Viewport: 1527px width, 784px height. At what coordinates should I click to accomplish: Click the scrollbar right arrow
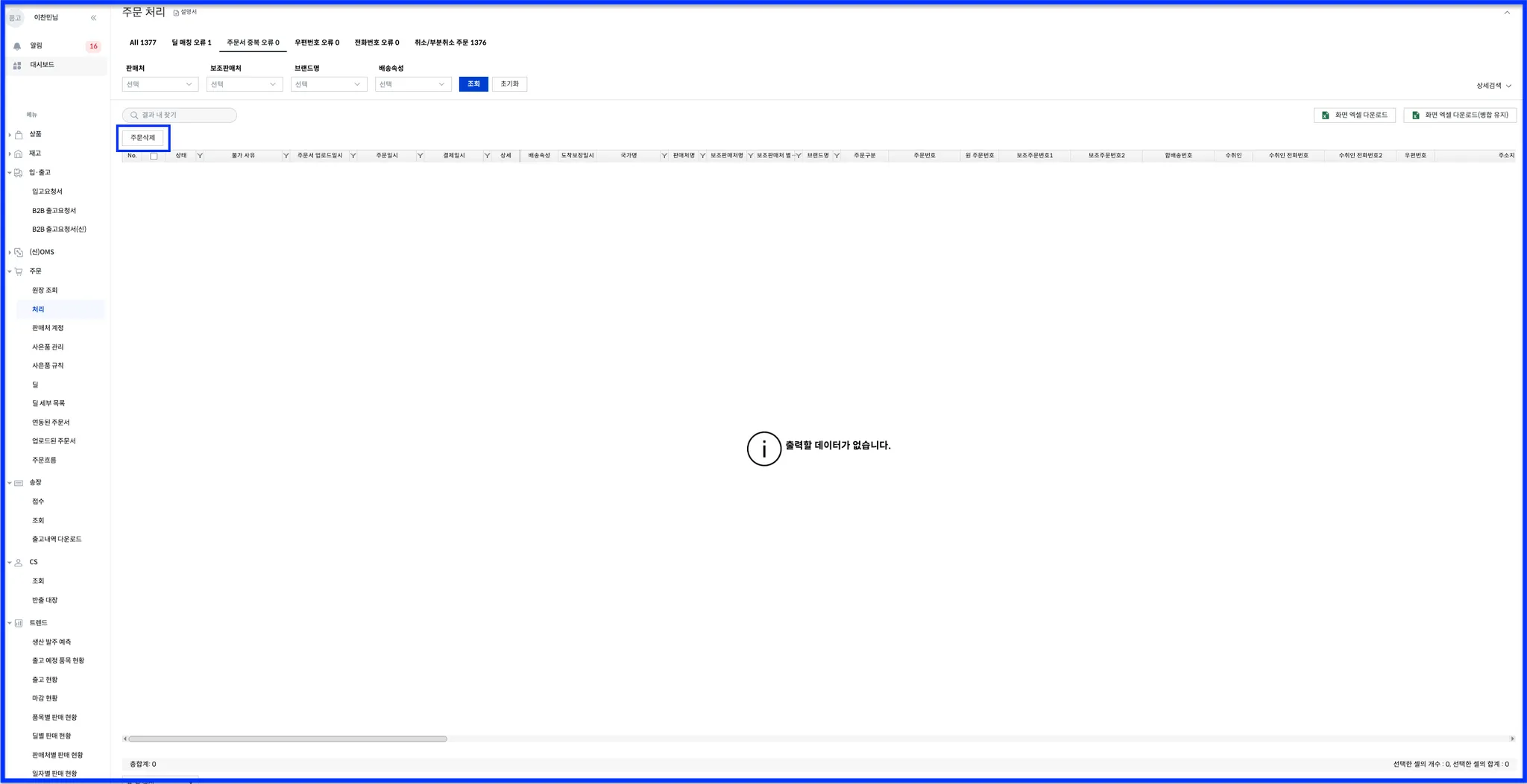(1512, 739)
